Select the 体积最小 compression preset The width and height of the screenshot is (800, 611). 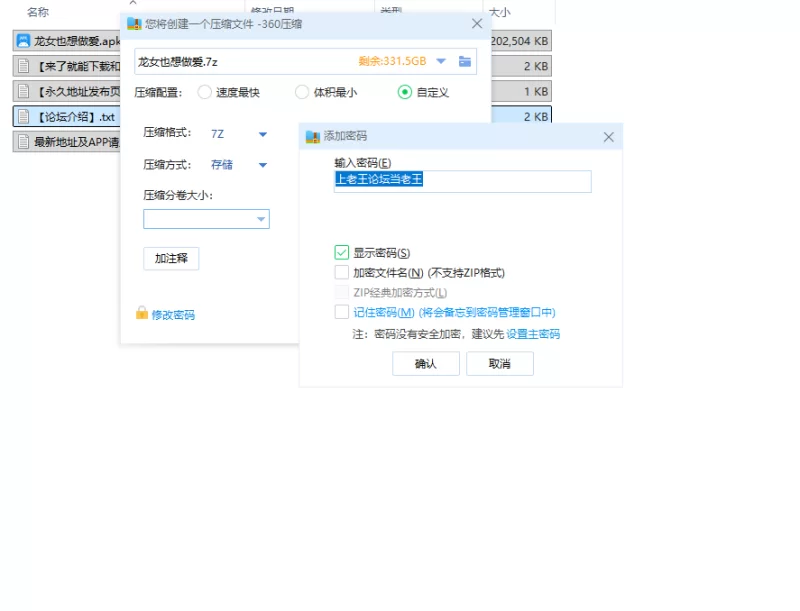pyautogui.click(x=302, y=92)
